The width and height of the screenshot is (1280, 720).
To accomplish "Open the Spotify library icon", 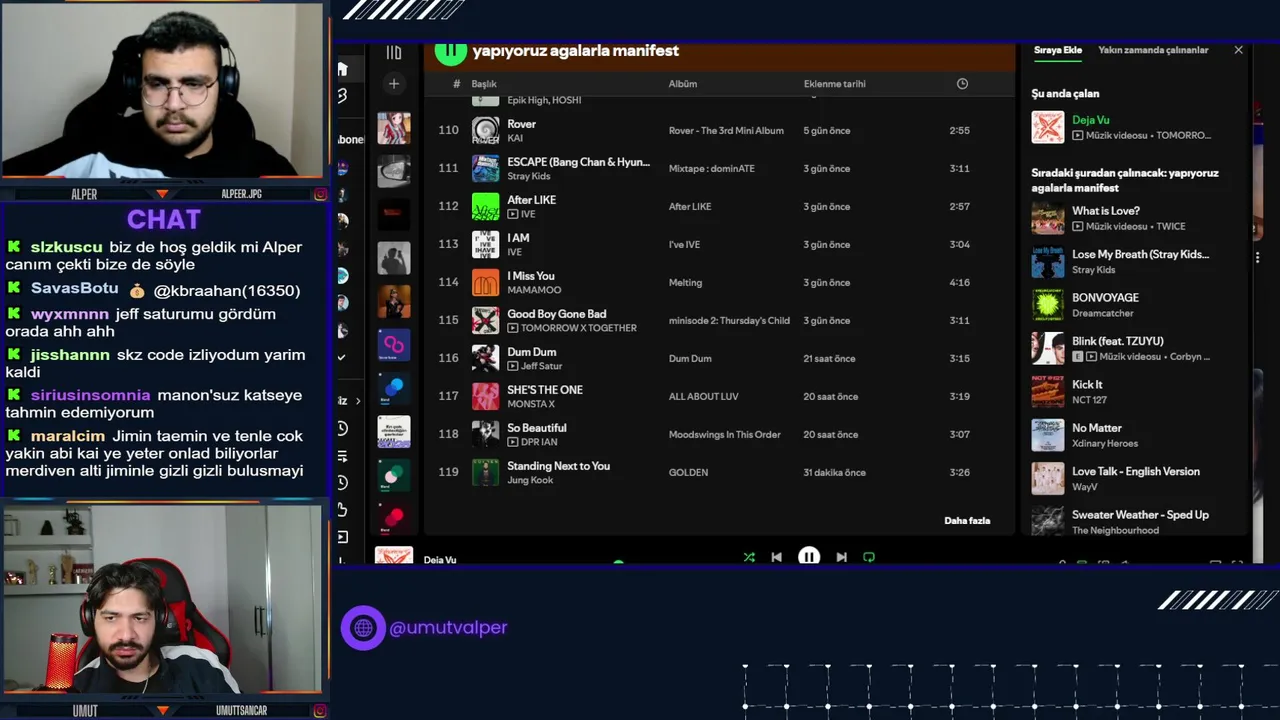I will [394, 51].
